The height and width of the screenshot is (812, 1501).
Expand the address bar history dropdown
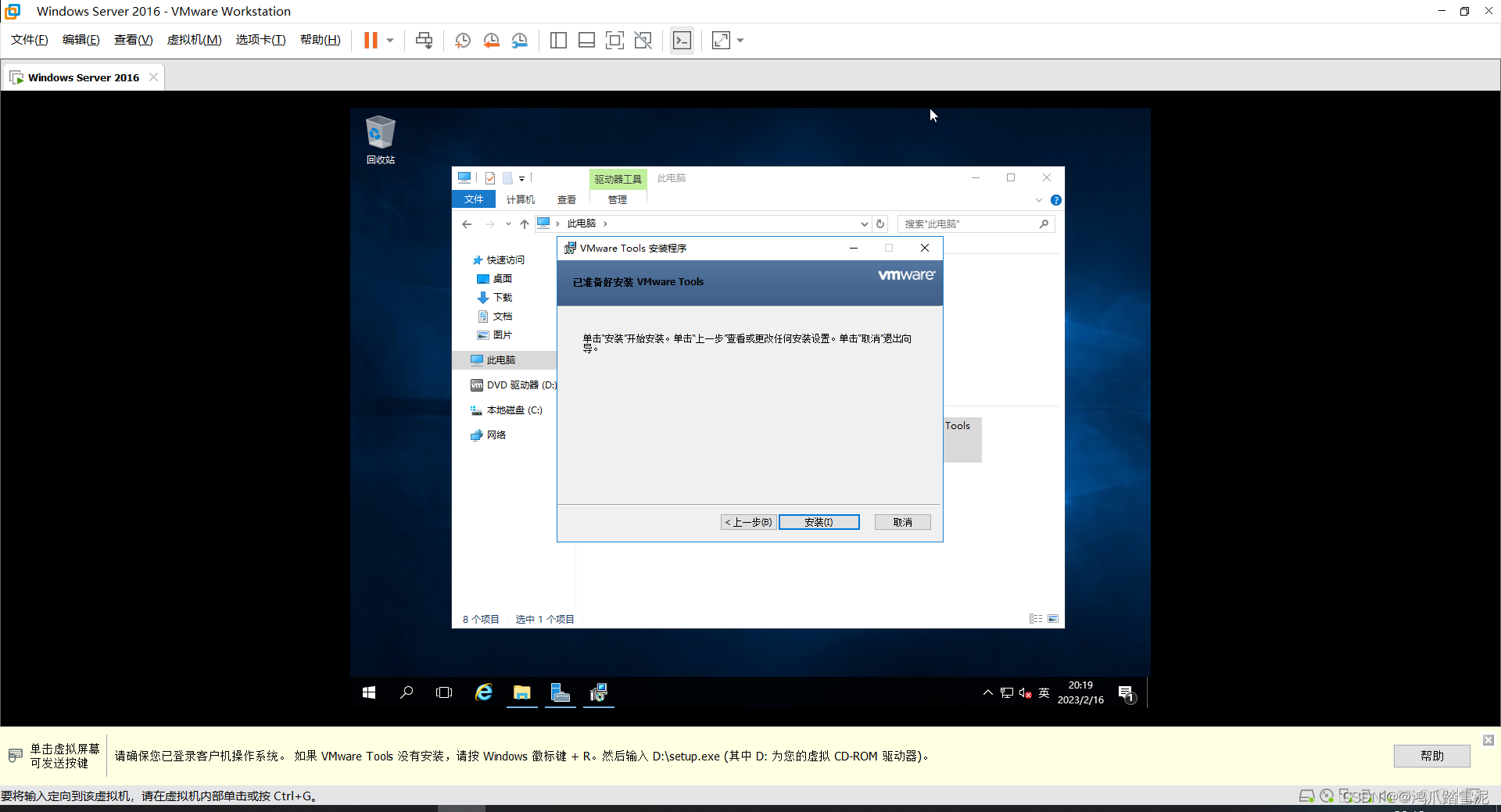pos(864,224)
